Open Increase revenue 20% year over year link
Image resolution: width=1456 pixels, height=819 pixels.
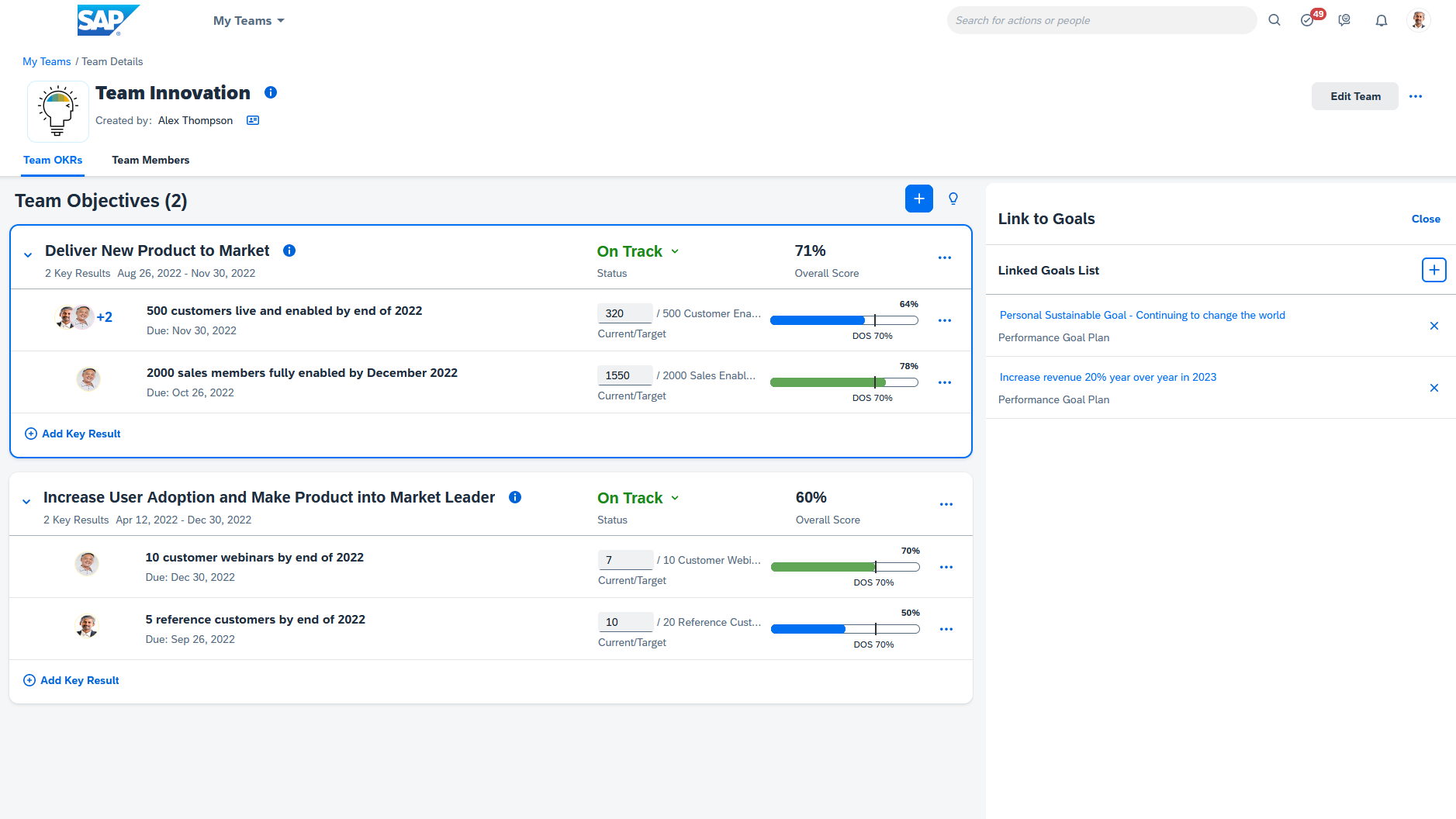[x=1107, y=377]
